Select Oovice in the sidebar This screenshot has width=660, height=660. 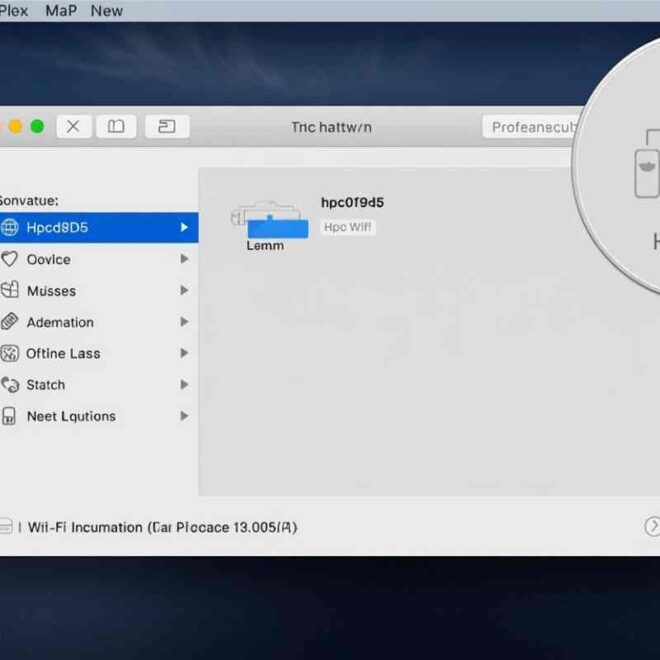coord(99,259)
